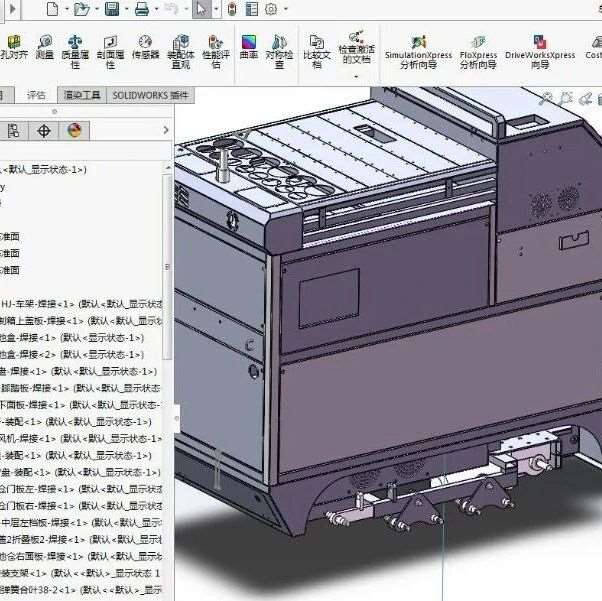Click the feature tree scrollbar up arrow
The image size is (602, 601).
click(168, 167)
